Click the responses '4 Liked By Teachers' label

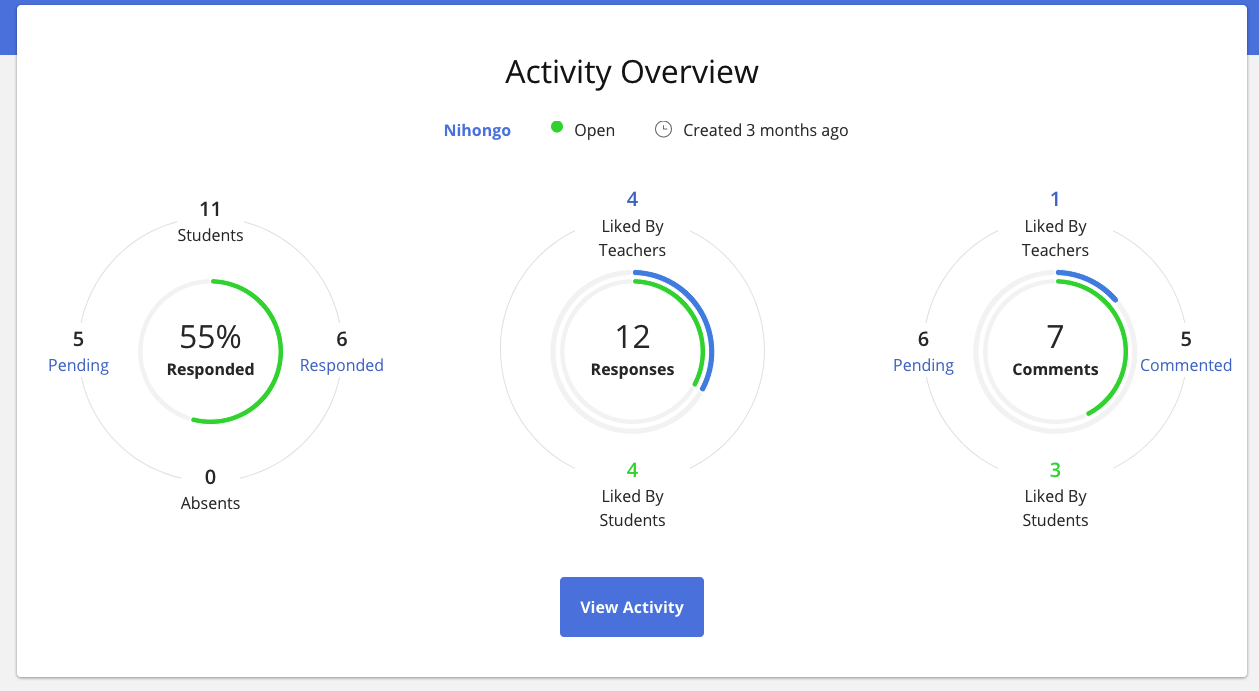point(632,224)
